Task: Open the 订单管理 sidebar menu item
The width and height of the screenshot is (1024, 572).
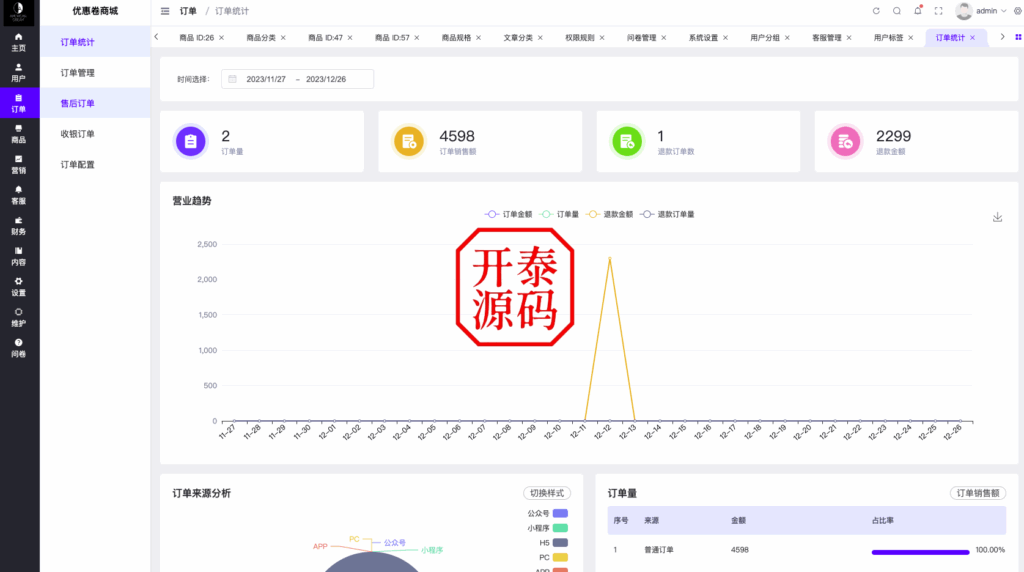Action: tap(95, 72)
